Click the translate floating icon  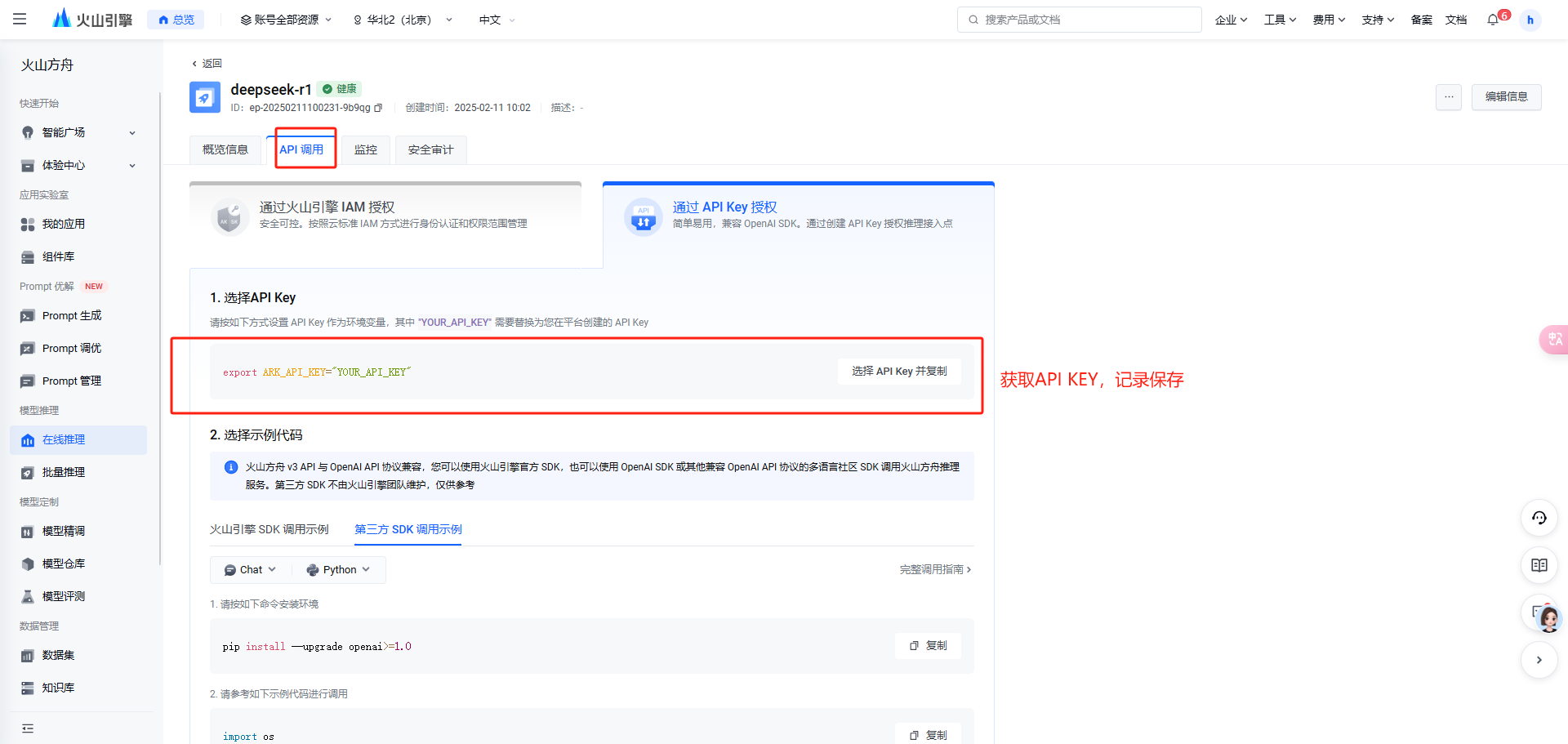(x=1553, y=339)
